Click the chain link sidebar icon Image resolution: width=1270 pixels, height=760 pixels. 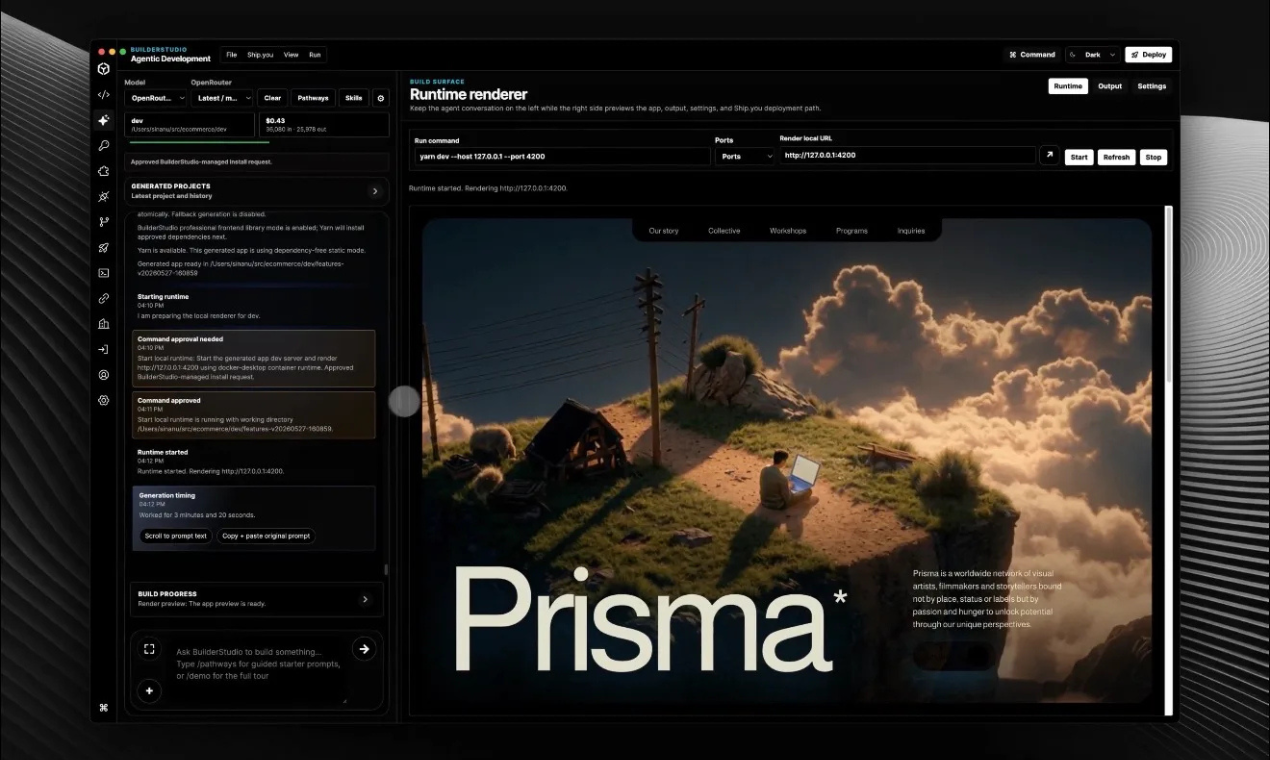[103, 298]
